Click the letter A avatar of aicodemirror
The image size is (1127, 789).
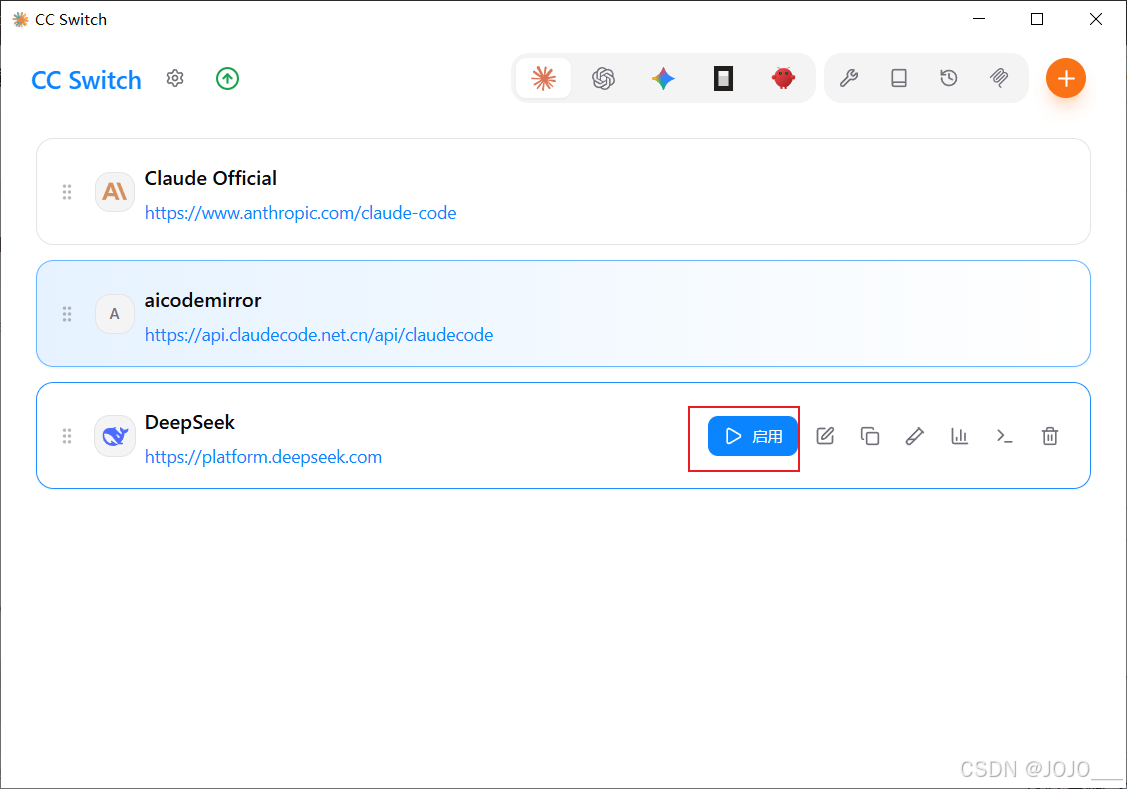point(114,314)
